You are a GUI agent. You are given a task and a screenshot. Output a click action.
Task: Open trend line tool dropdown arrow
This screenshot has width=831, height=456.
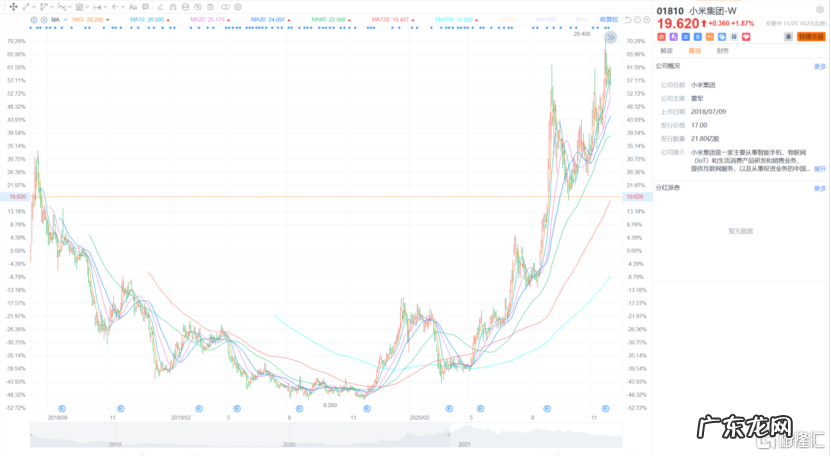point(34,7)
